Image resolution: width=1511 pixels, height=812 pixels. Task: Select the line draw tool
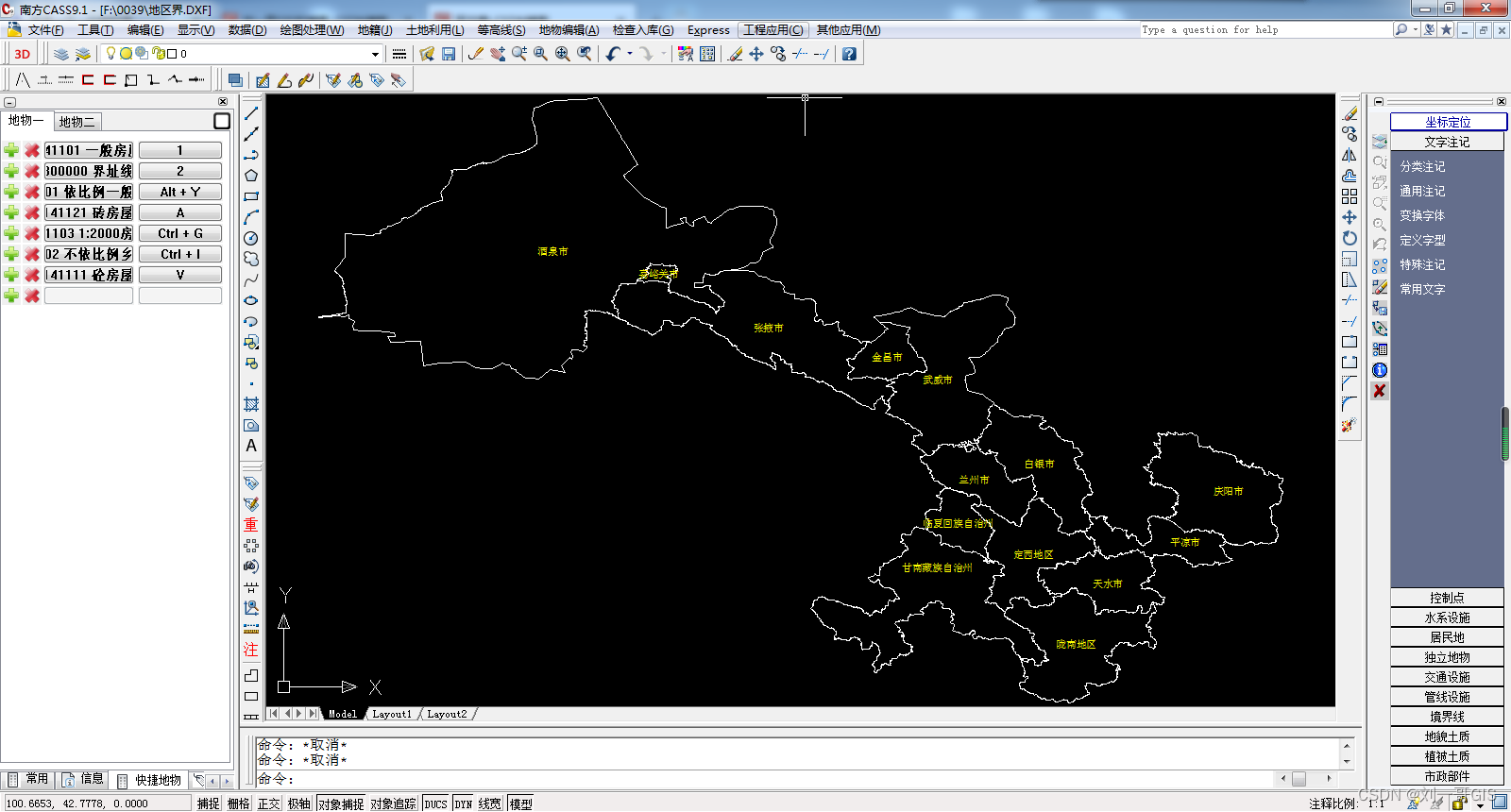click(x=251, y=113)
